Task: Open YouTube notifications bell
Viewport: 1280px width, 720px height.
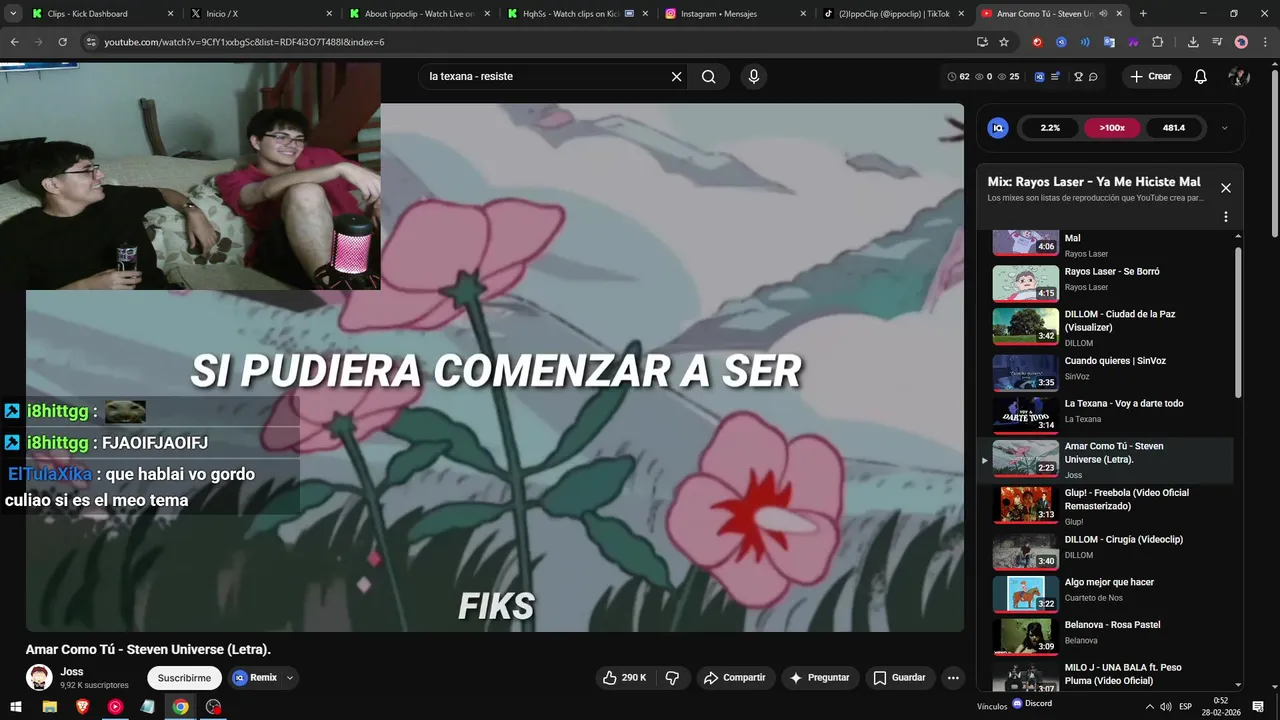Action: pos(1201,77)
